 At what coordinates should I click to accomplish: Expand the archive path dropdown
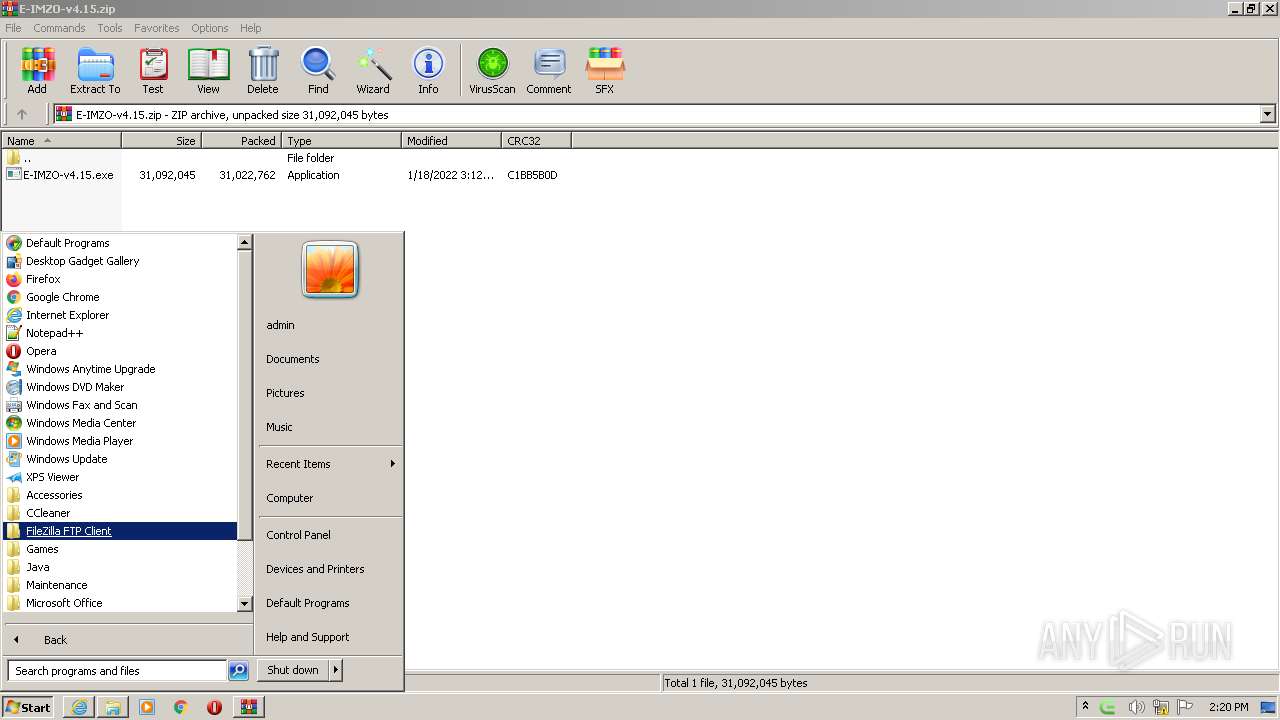(x=1268, y=114)
